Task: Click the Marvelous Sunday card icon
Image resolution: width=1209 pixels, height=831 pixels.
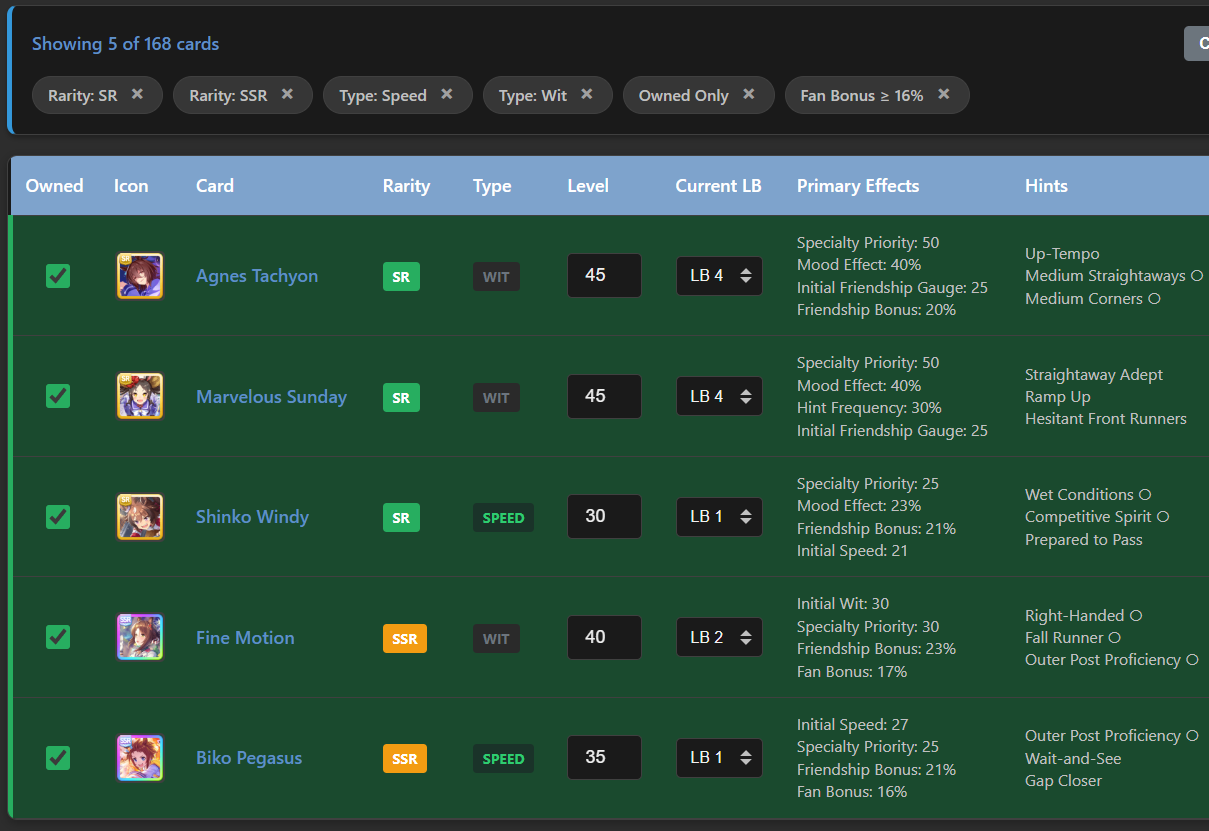Action: (140, 396)
